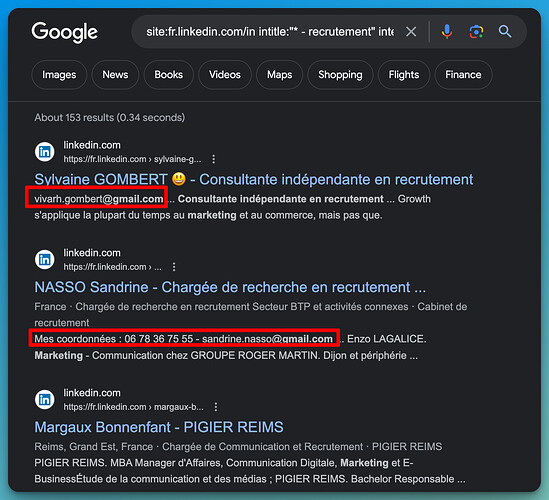
Task: Switch to Images filter
Action: click(x=59, y=75)
